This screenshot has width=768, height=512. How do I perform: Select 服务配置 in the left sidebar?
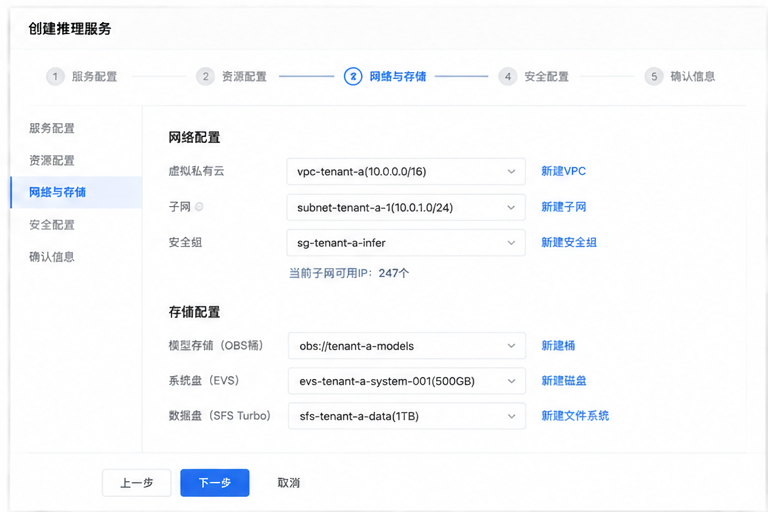pos(52,128)
